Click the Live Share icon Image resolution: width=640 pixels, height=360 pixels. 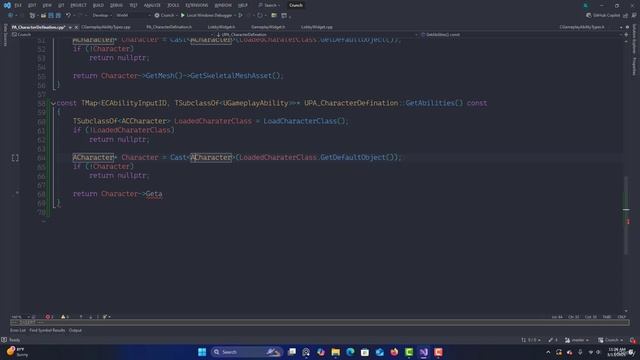click(x=626, y=16)
